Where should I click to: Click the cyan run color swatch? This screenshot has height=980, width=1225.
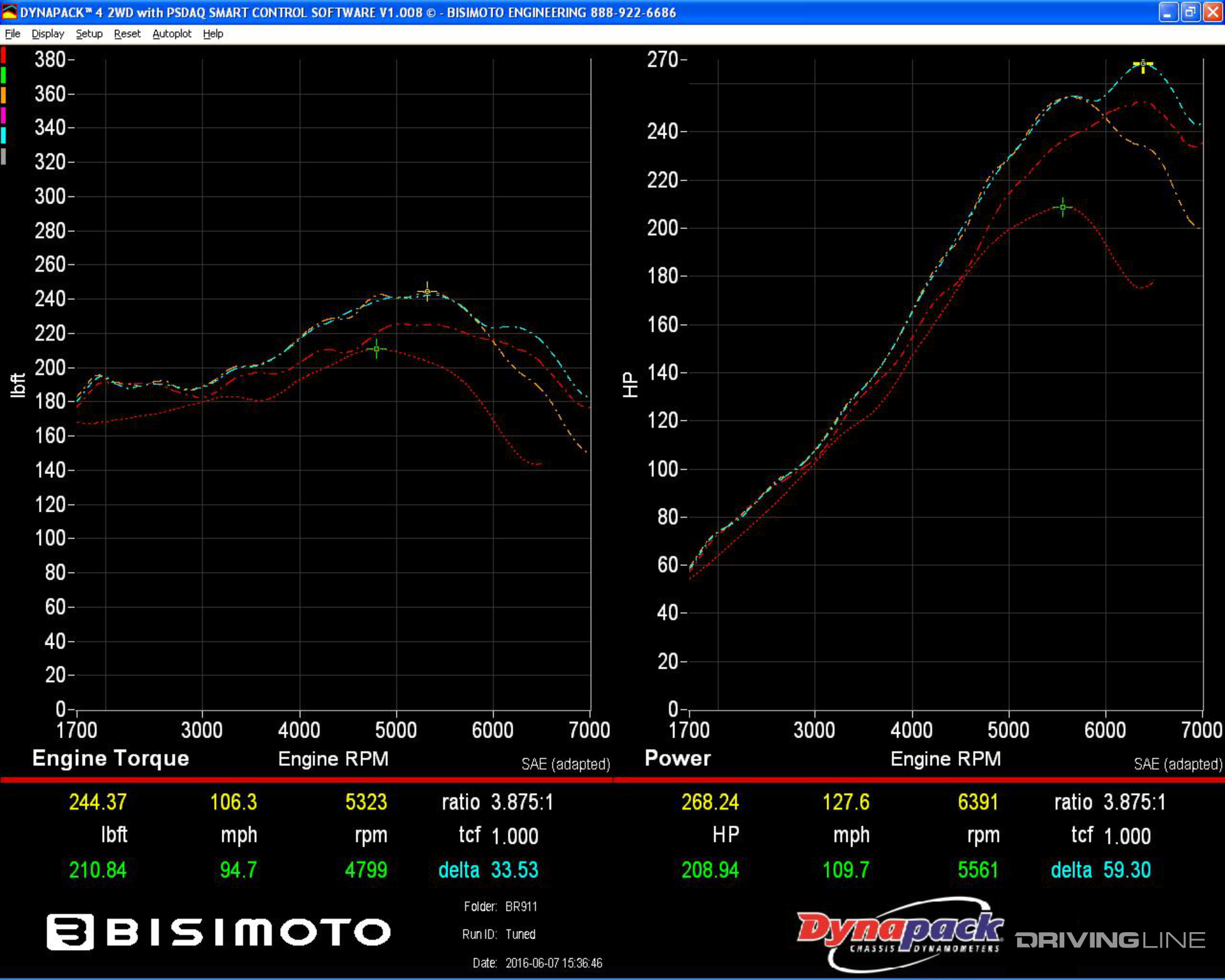coord(3,135)
